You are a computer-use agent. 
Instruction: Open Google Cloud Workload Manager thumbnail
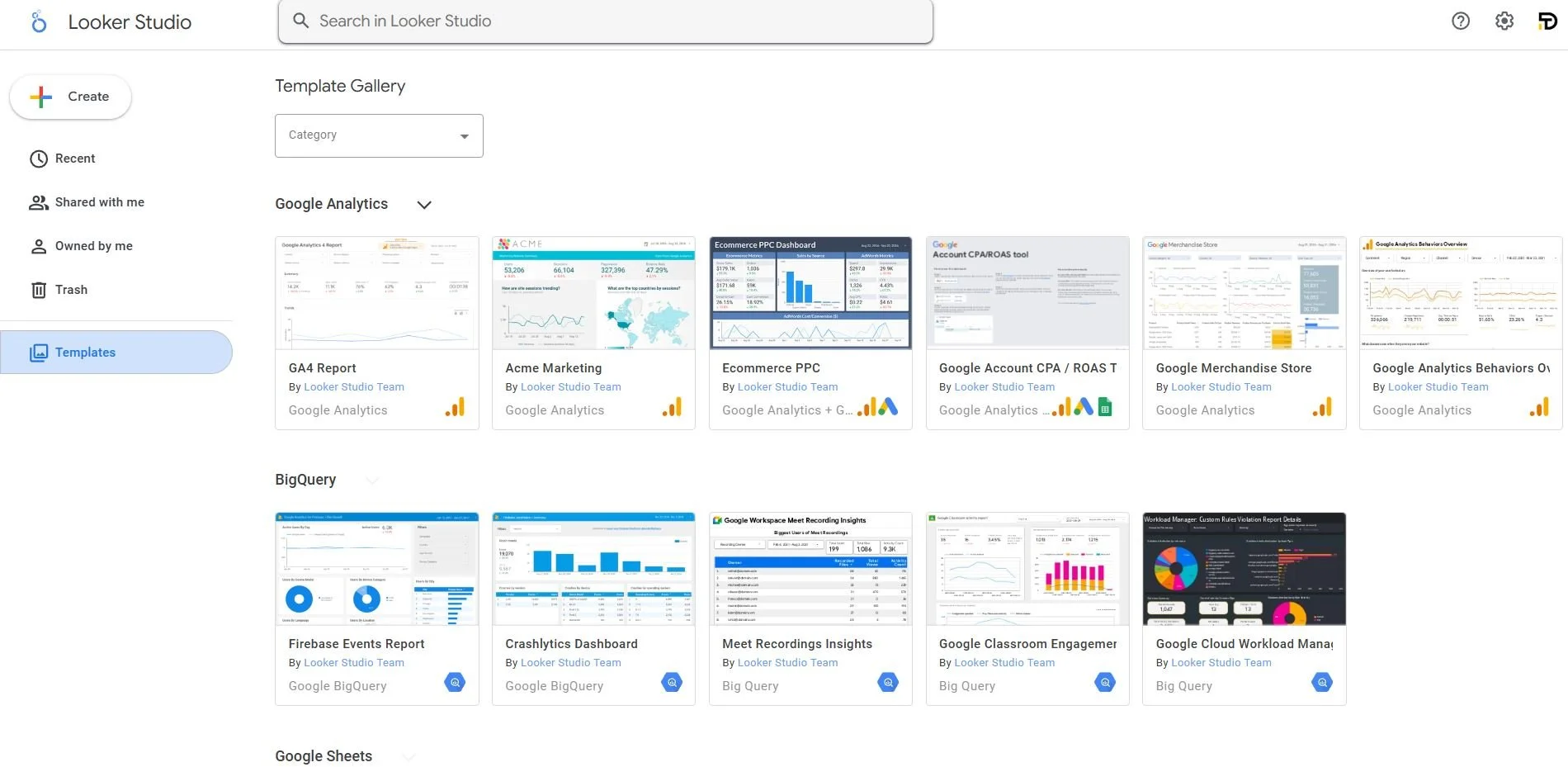coord(1244,569)
